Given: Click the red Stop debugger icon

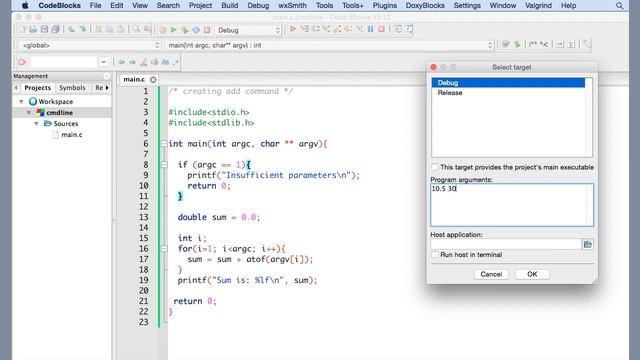Looking at the screenshot, I should pyautogui.click(x=382, y=29).
